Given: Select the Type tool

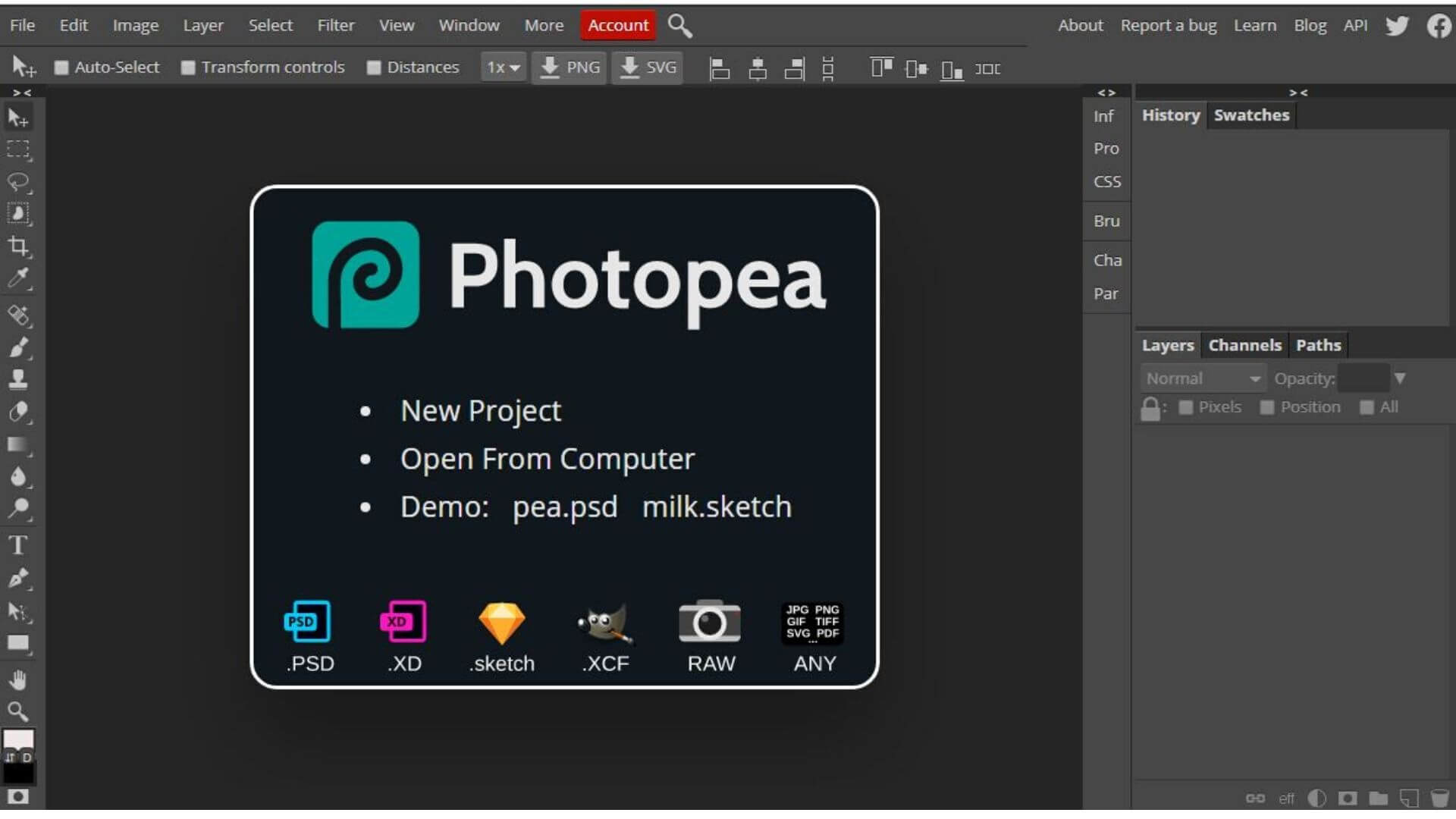Looking at the screenshot, I should coord(18,545).
